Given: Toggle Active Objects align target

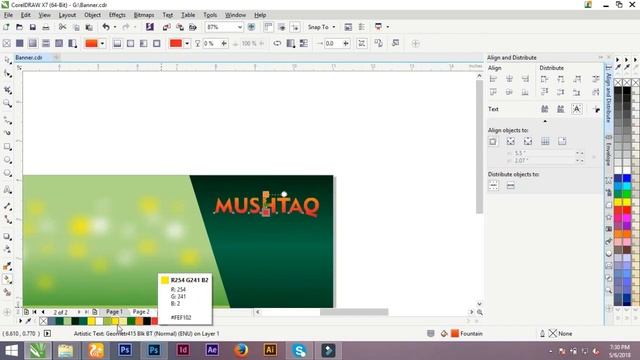Looking at the screenshot, I should click(x=493, y=142).
